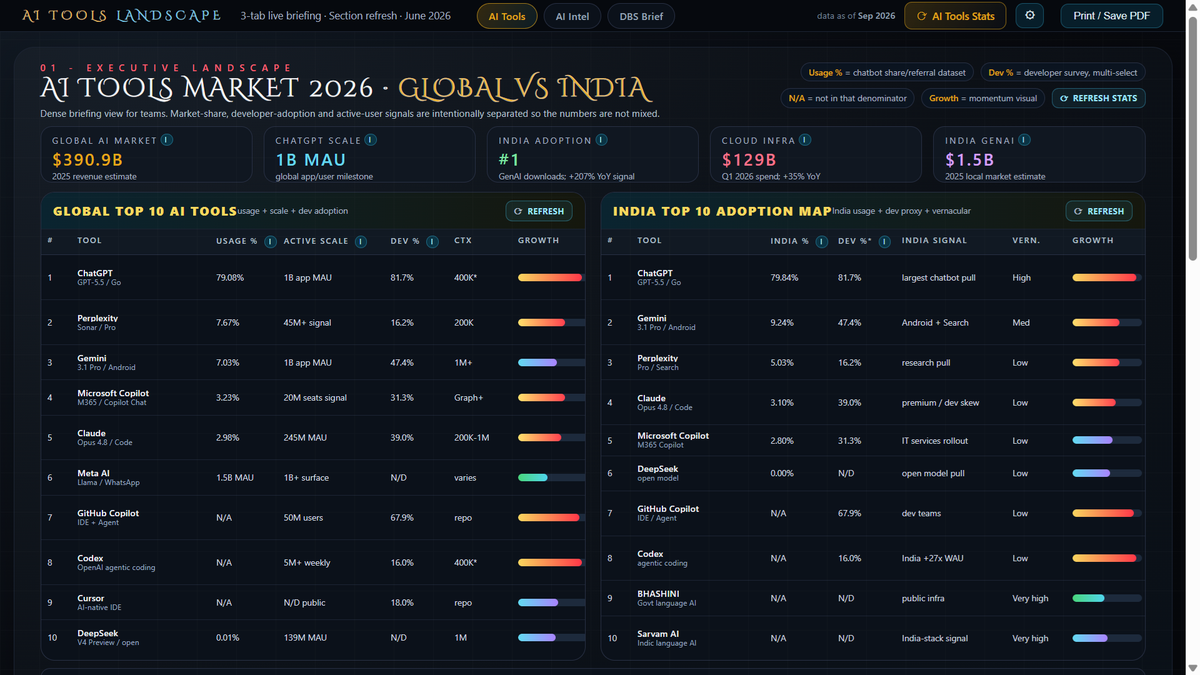Select Sarvam AI in India table
The image size is (1200, 675).
pyautogui.click(x=873, y=637)
